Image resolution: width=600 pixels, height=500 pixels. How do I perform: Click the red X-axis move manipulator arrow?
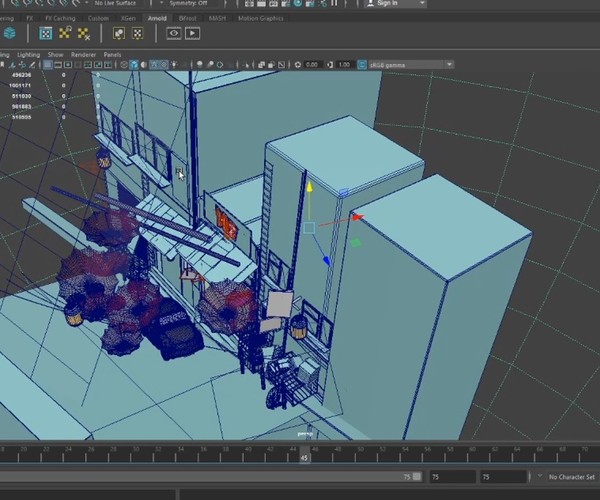click(357, 218)
